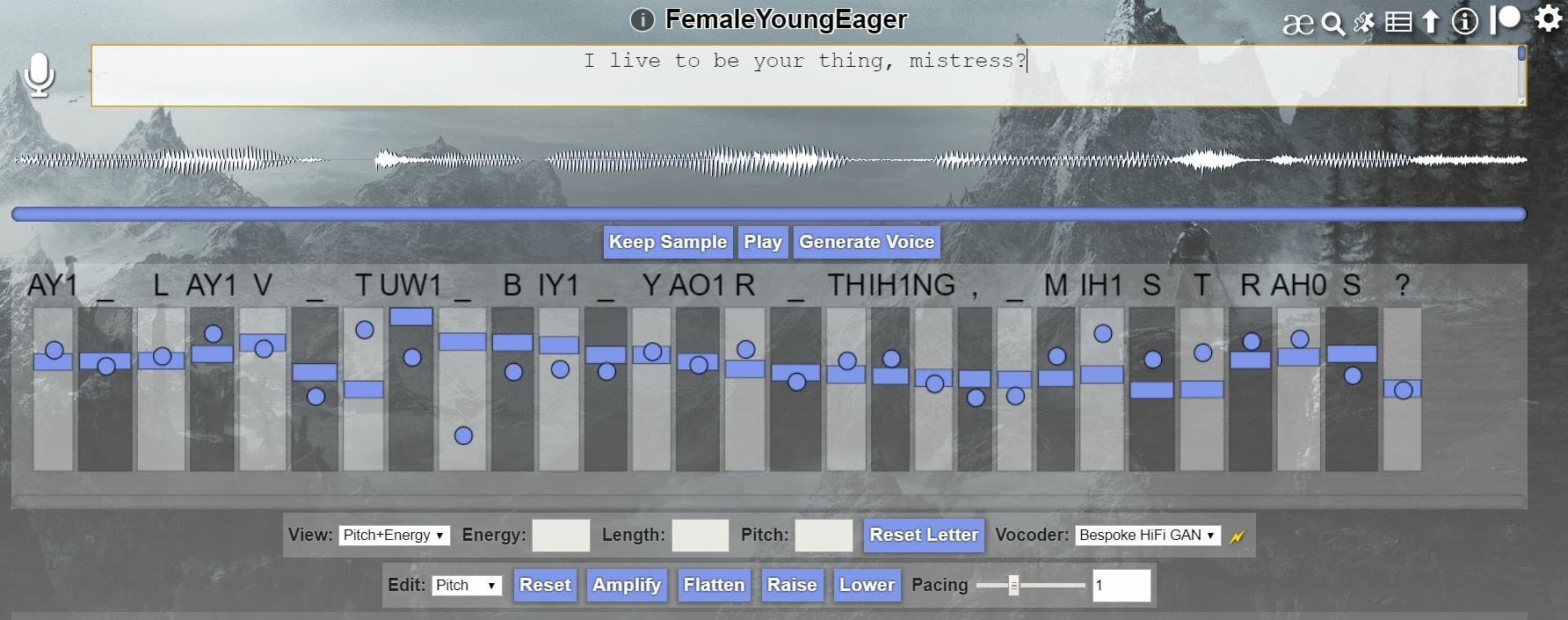Open the plugins puzzle-piece icon
This screenshot has height=620, width=1568.
tap(1364, 23)
